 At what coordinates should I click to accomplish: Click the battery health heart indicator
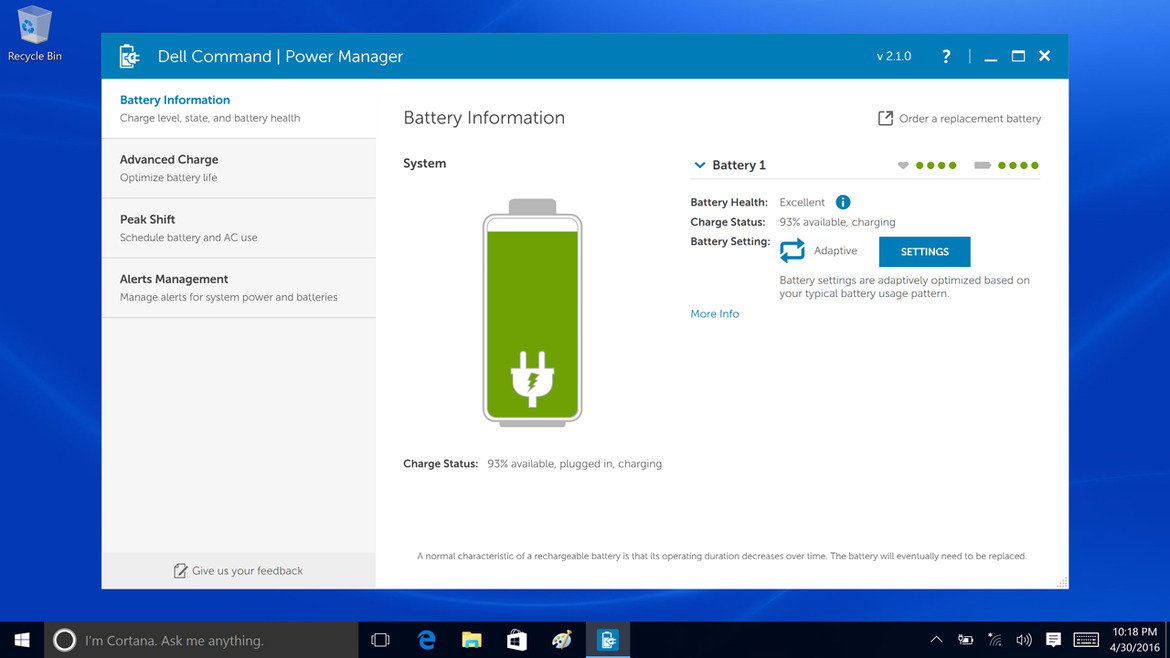coord(903,165)
